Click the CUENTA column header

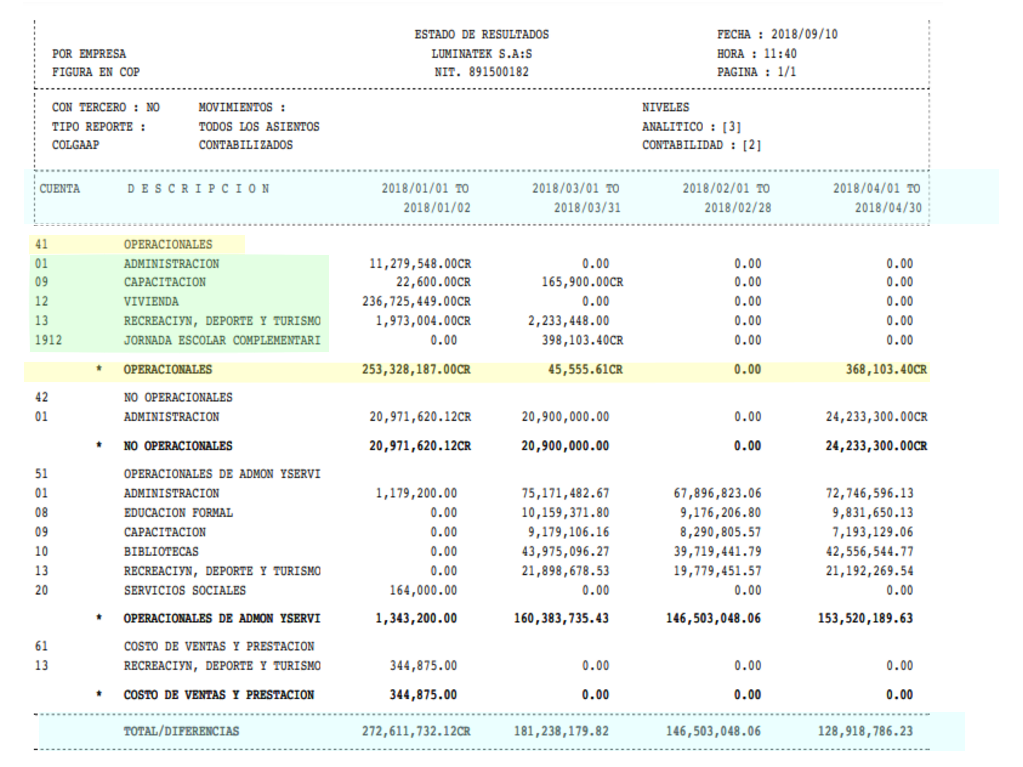coord(60,189)
